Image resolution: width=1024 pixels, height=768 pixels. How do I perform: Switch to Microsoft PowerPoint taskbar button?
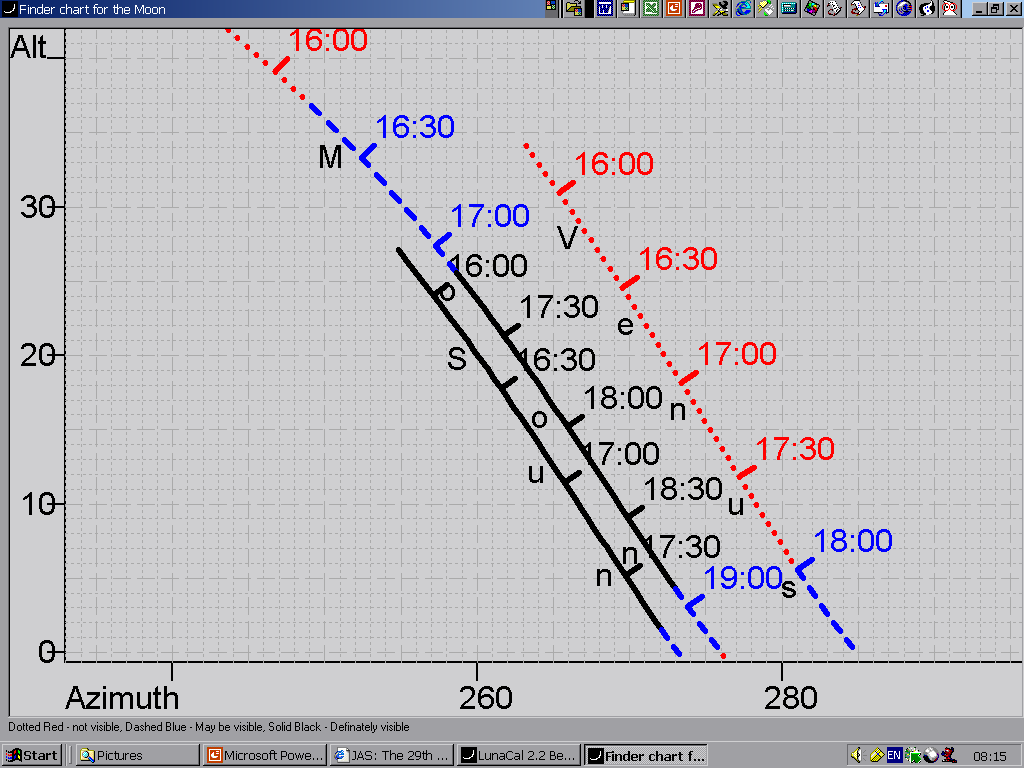265,755
